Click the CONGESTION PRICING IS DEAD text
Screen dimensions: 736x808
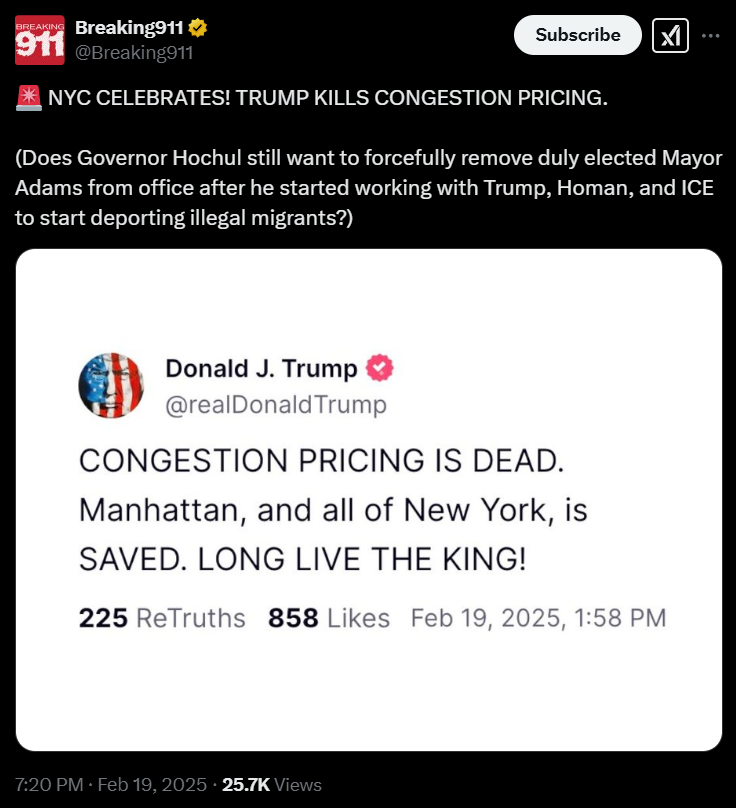322,460
